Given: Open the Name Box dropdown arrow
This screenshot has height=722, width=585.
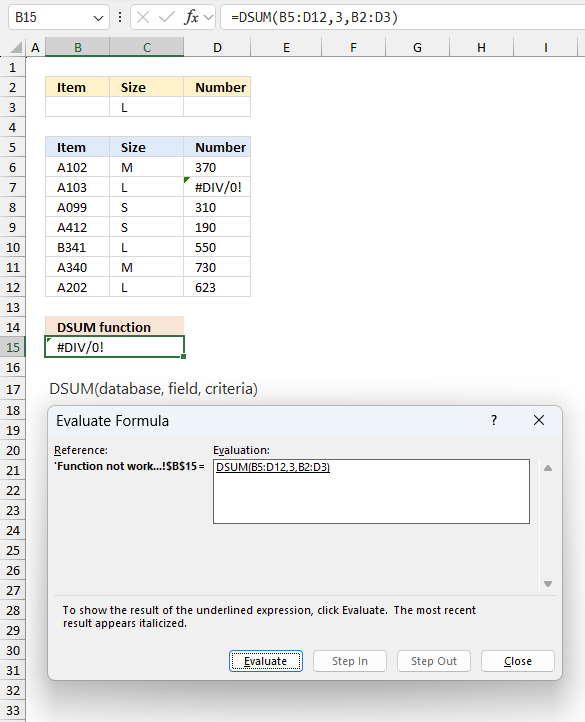Looking at the screenshot, I should click(98, 18).
